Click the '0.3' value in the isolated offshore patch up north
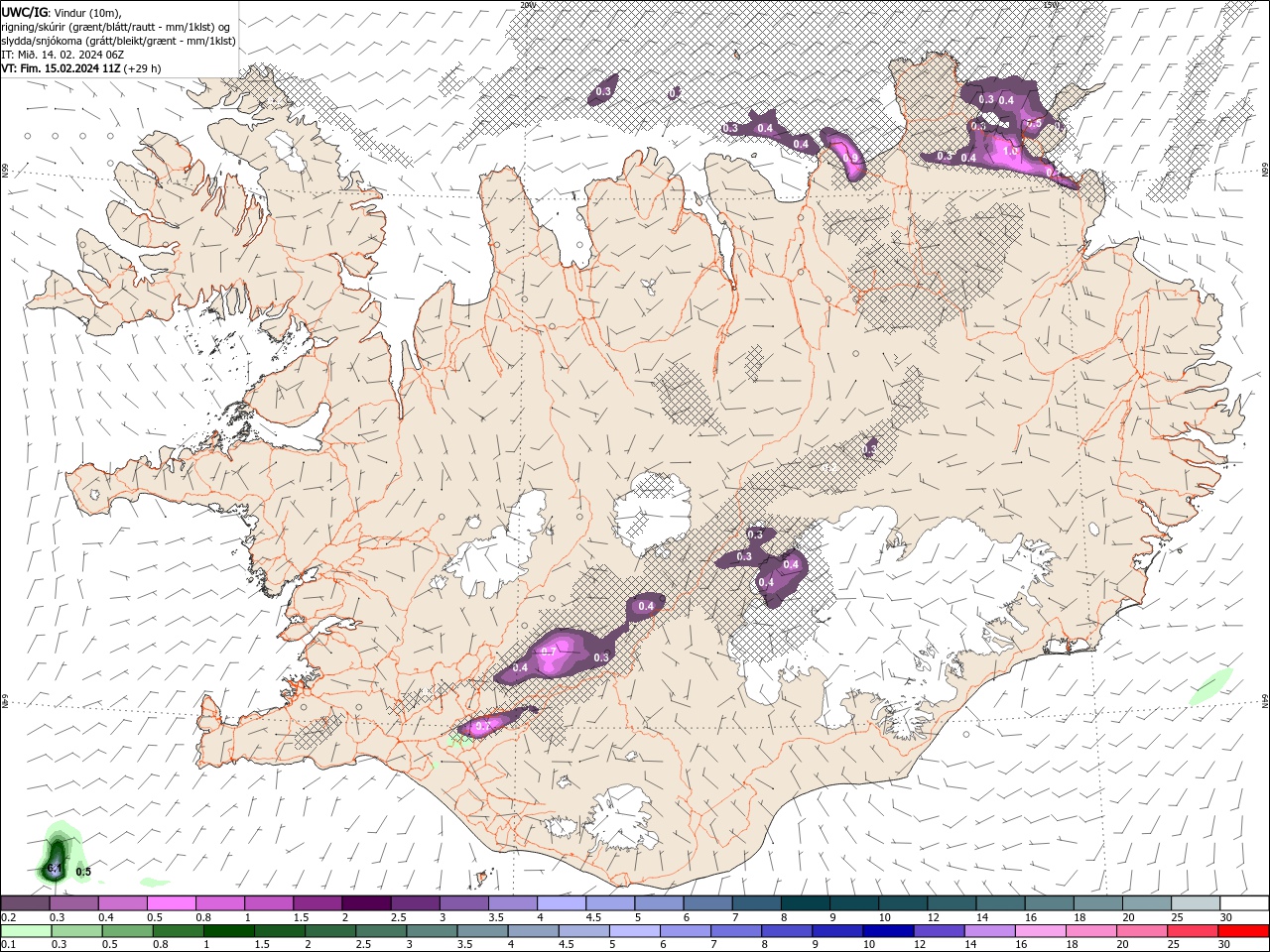This screenshot has height=952, width=1270. [x=603, y=92]
